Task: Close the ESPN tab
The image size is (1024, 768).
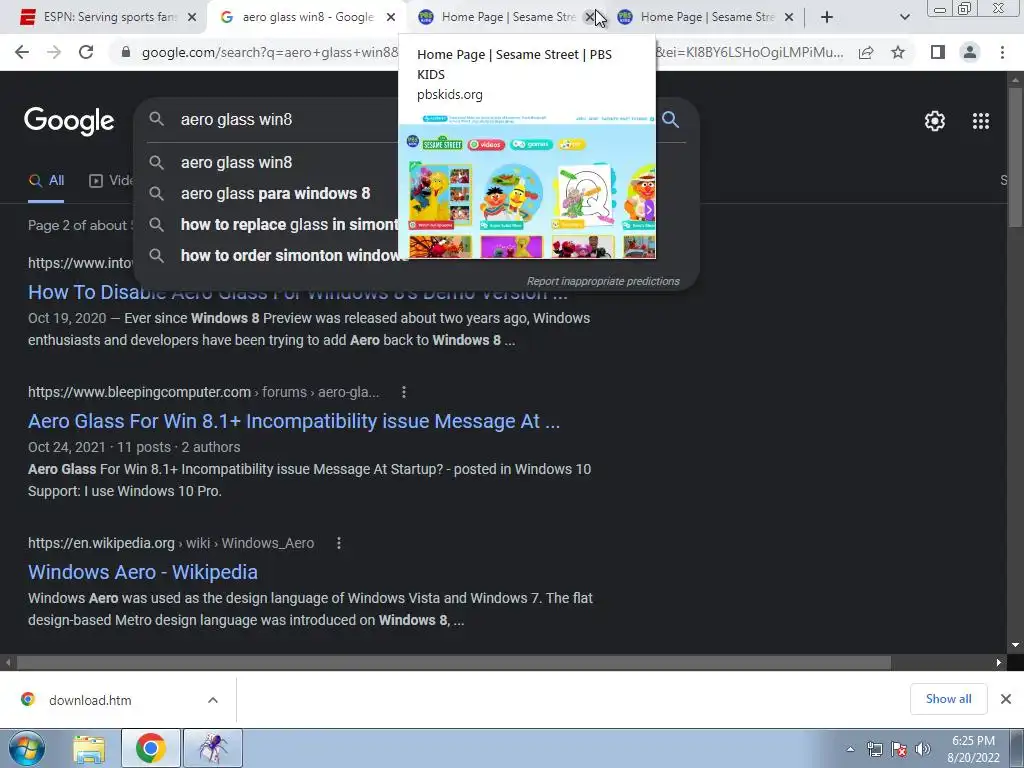Action: 192,18
